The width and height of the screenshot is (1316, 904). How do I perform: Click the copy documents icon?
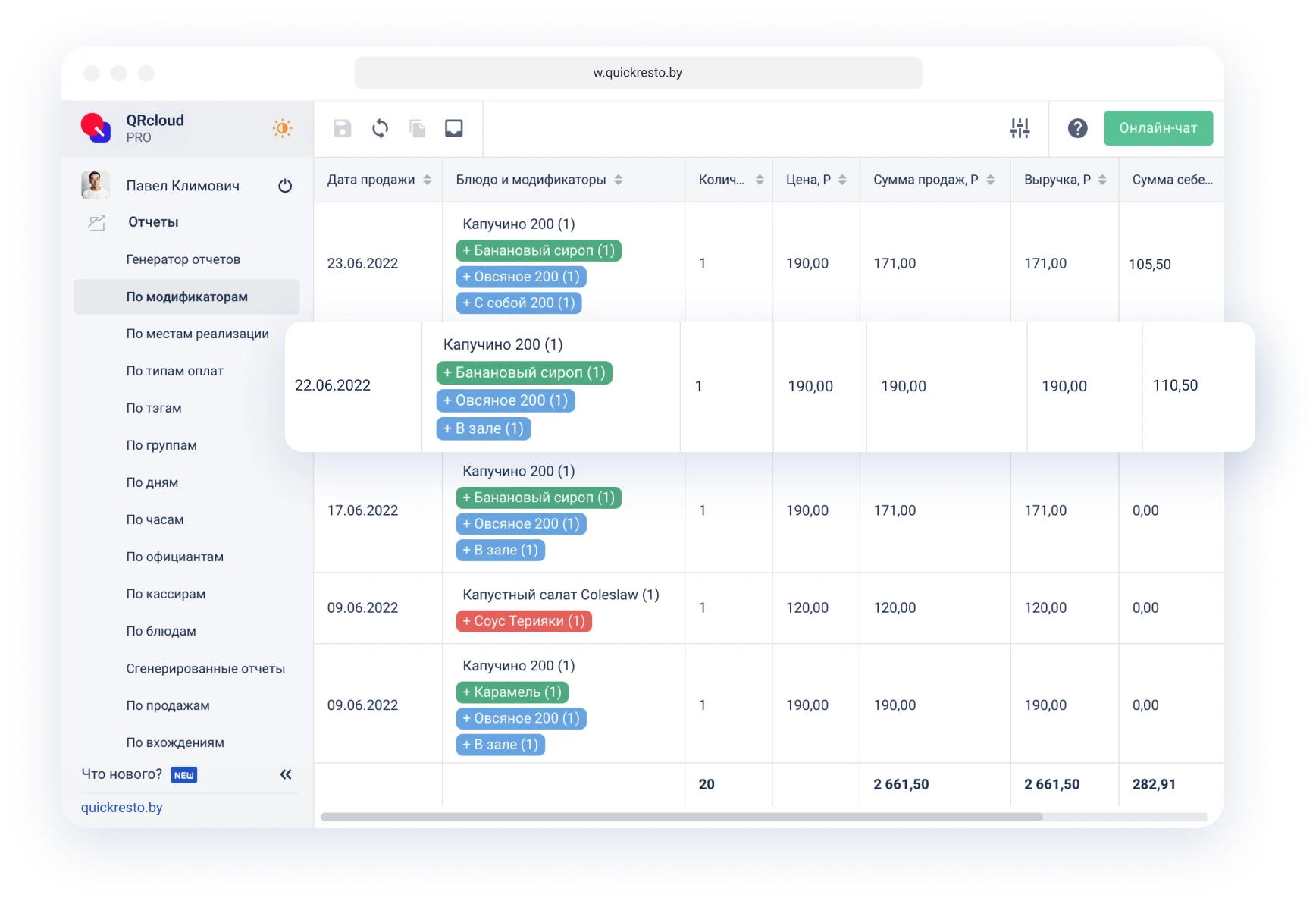(417, 128)
